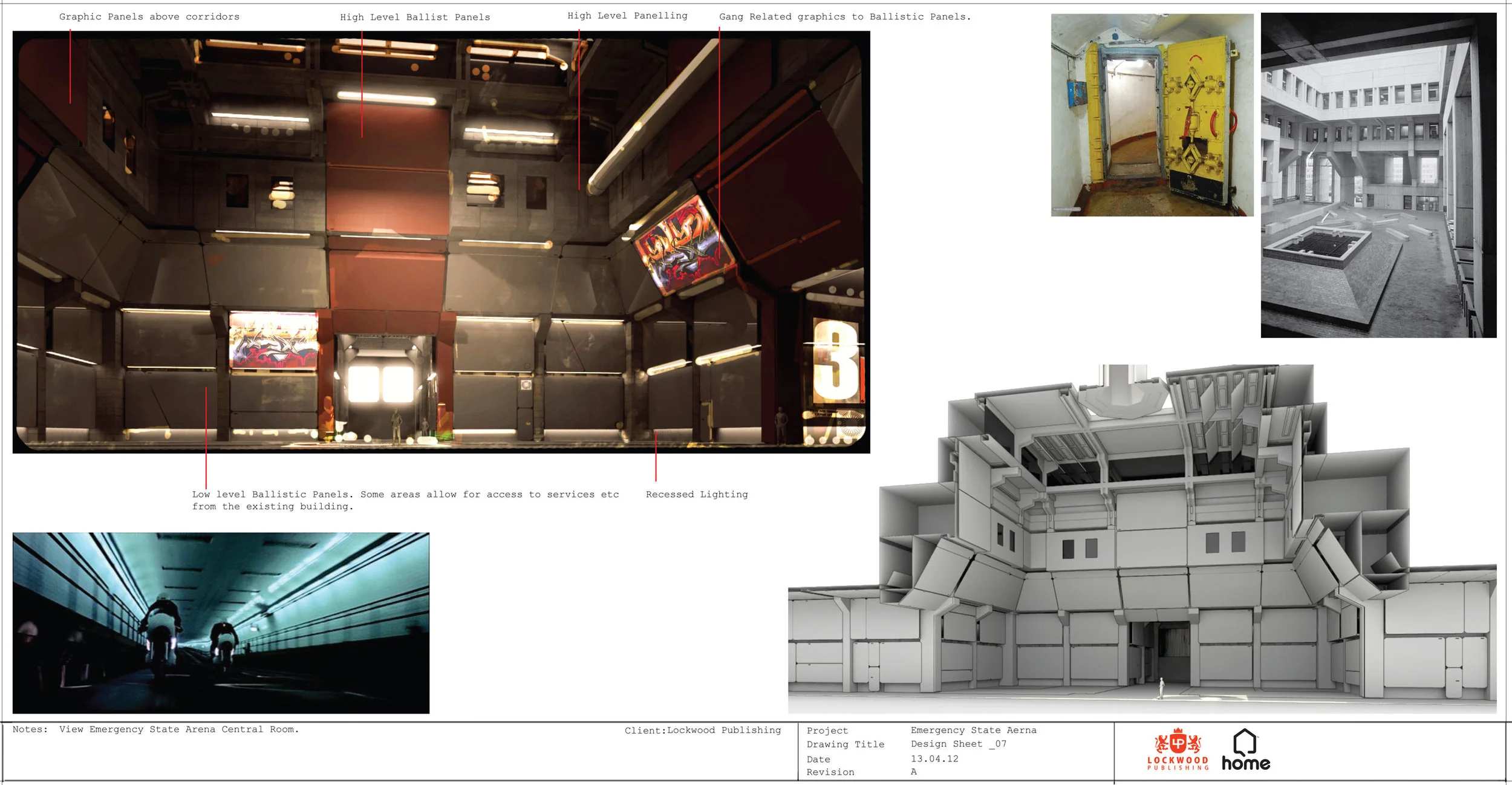
Task: Click the home logo
Action: (x=1246, y=750)
